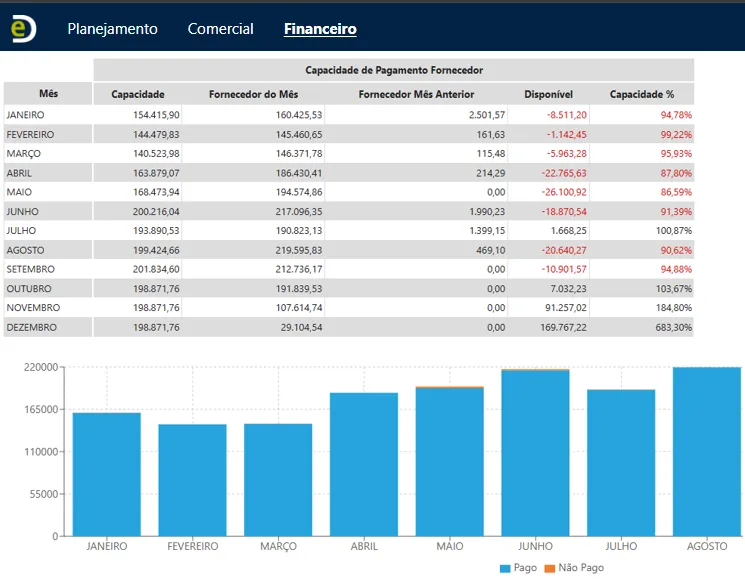
Task: Click the ABRIL bar in the chart
Action: [x=364, y=464]
